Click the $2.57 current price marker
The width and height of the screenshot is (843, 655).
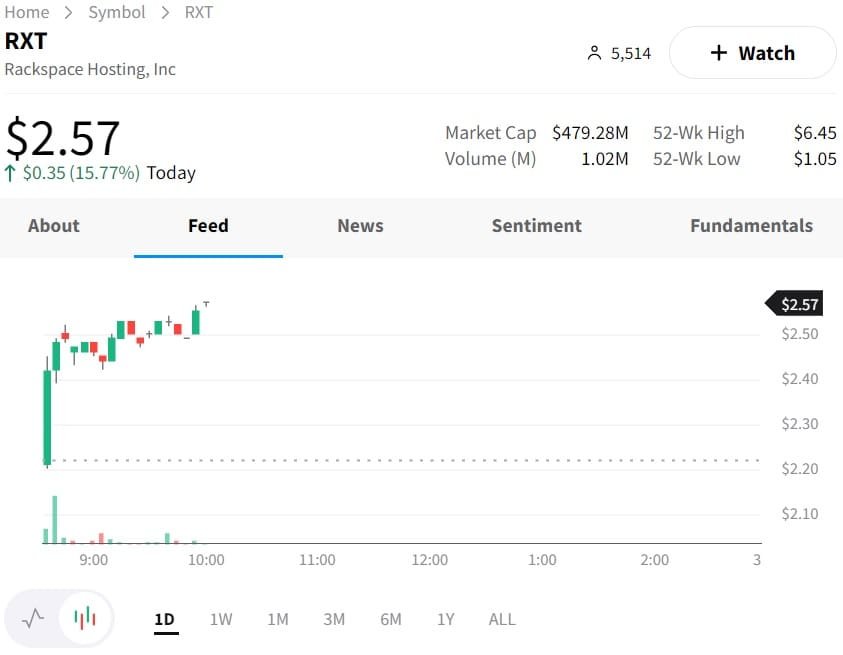coord(799,304)
